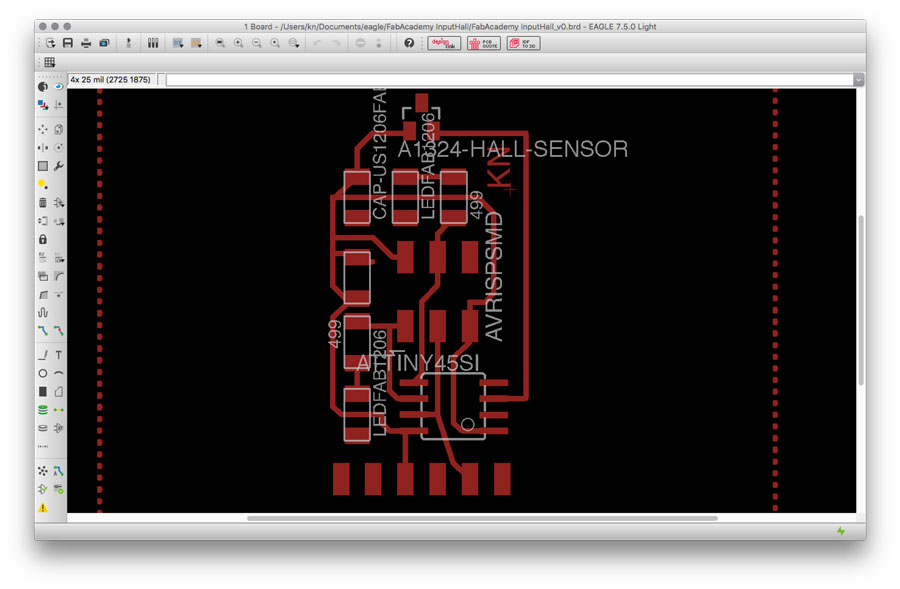
Task: Select the Mark tool
Action: coord(59,104)
